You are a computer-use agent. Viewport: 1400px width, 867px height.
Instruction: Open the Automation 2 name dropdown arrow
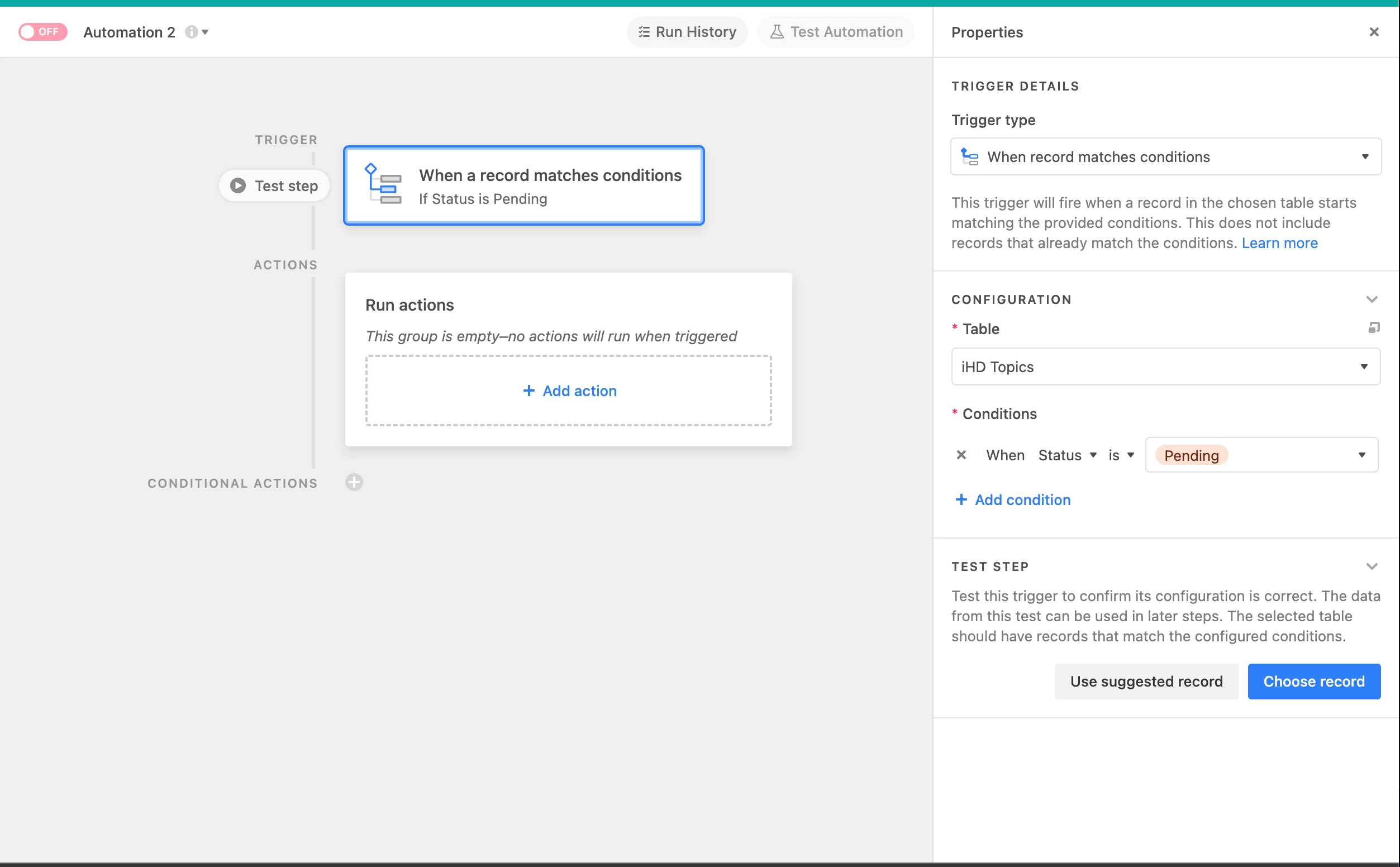tap(205, 32)
